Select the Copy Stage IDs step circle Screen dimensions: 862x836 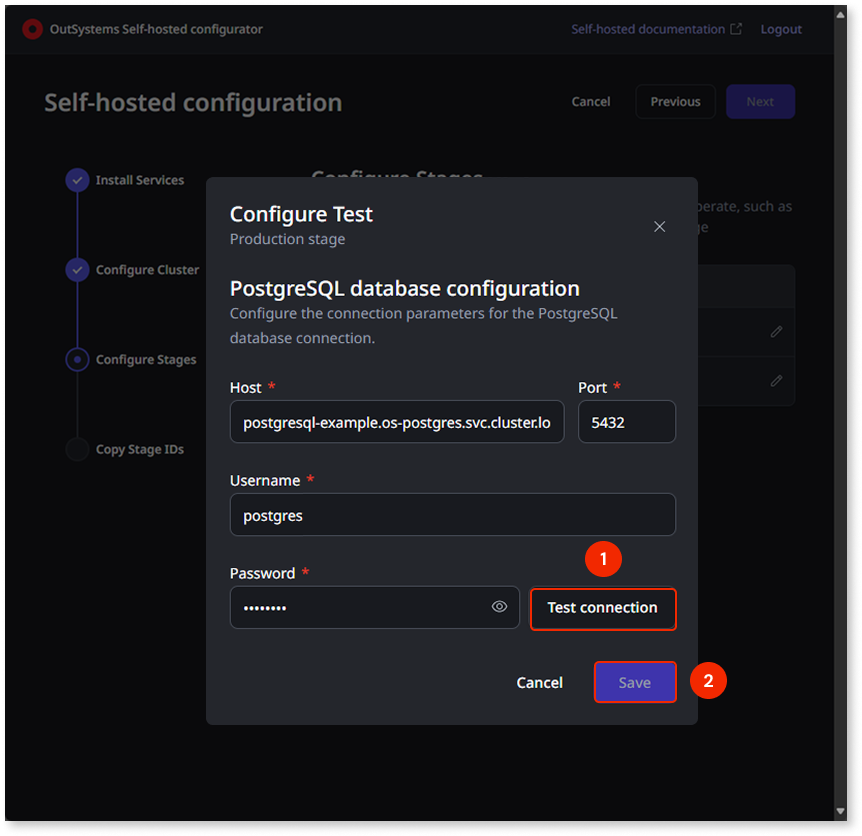[x=78, y=449]
